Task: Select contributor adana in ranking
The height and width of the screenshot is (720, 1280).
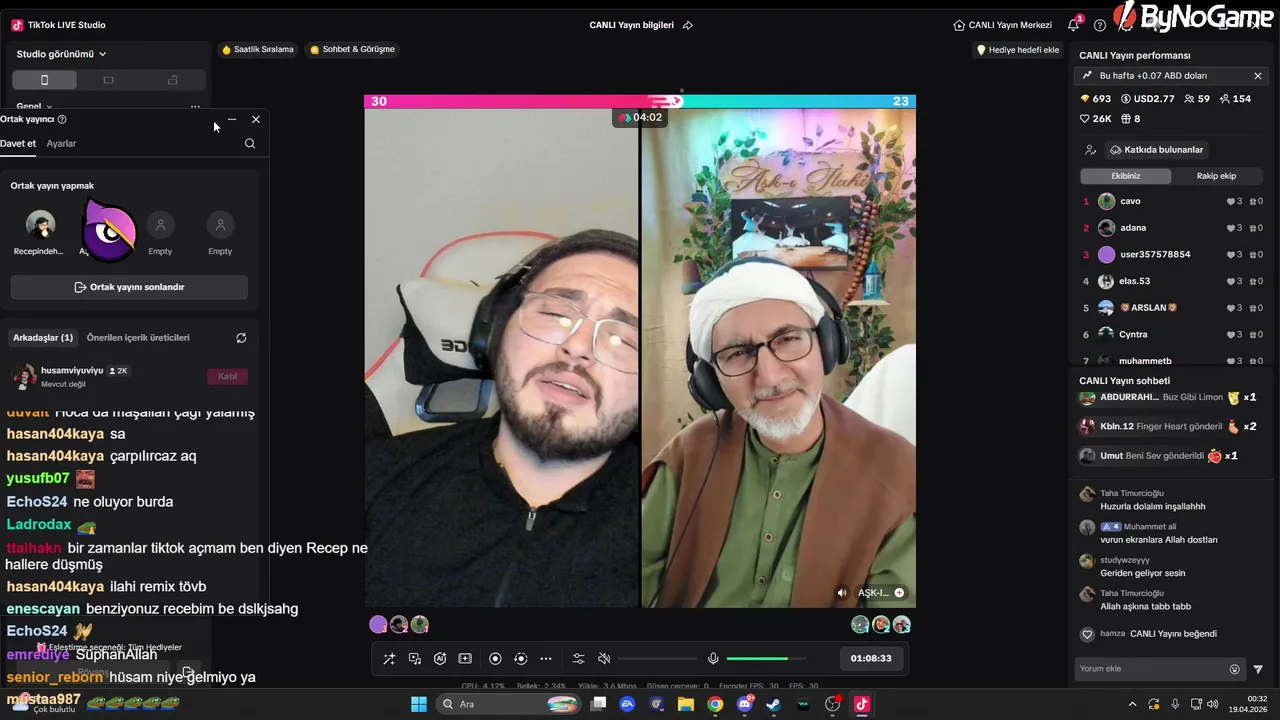Action: (1173, 228)
